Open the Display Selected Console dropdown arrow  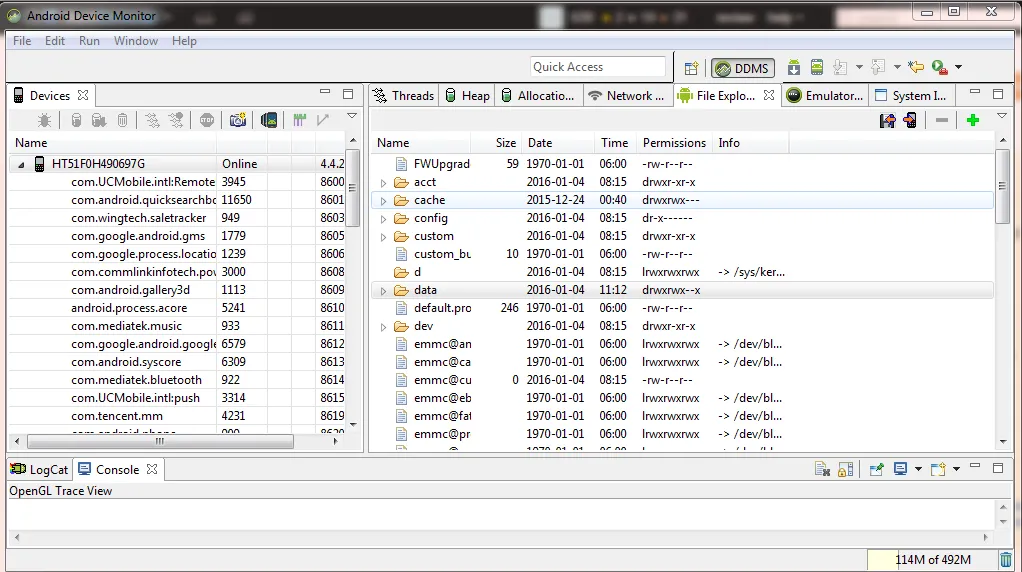coord(918,469)
